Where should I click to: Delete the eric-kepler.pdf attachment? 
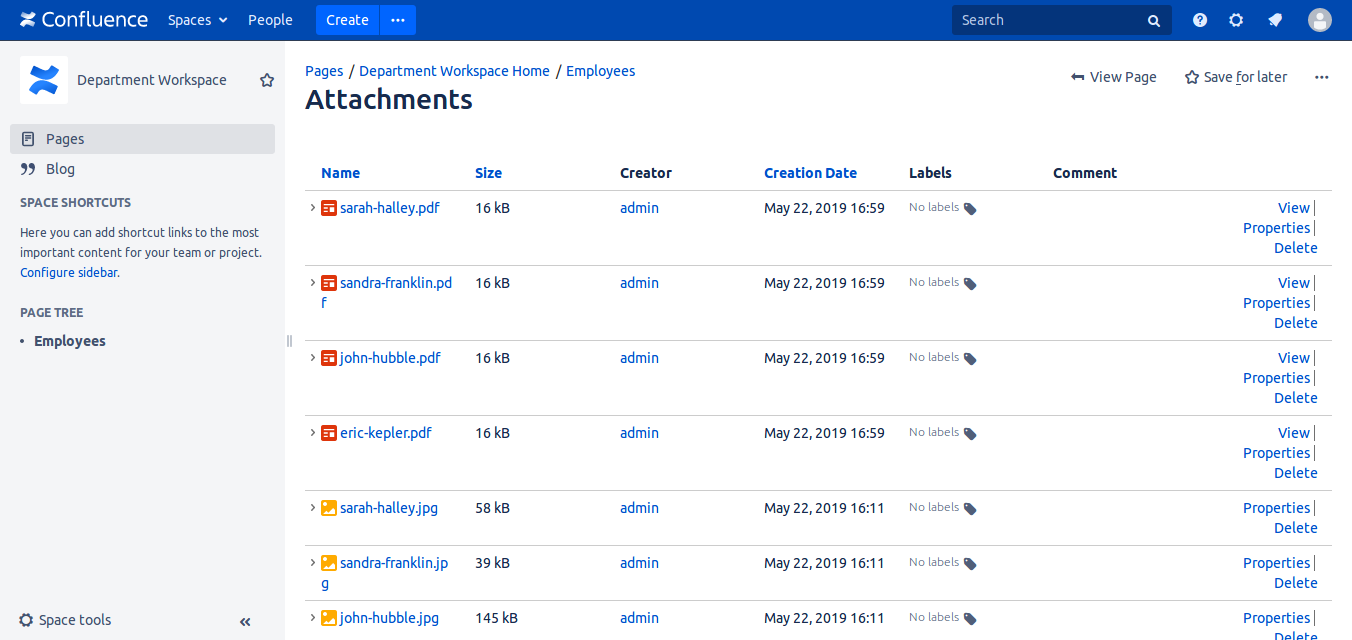coord(1295,473)
